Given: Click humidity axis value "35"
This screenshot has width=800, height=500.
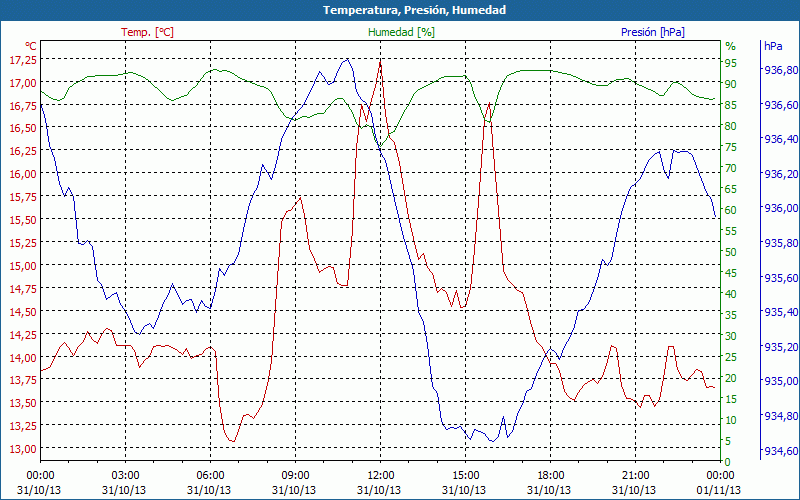Looking at the screenshot, I should tap(731, 315).
